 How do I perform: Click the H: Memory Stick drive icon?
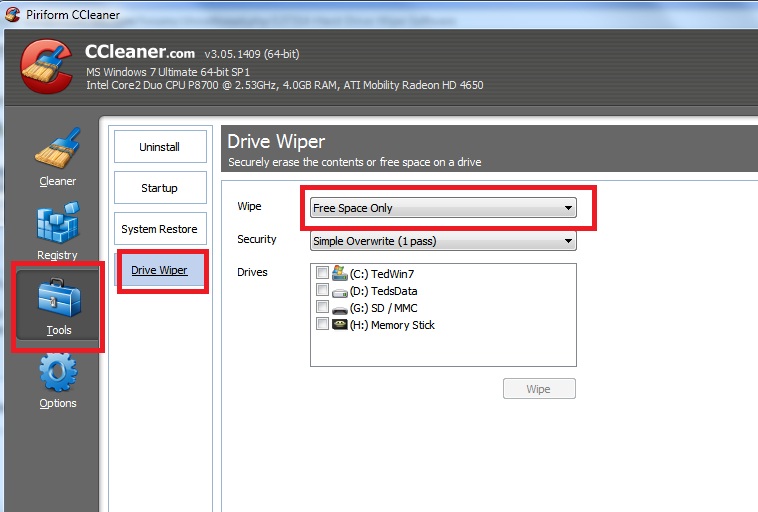(x=339, y=325)
